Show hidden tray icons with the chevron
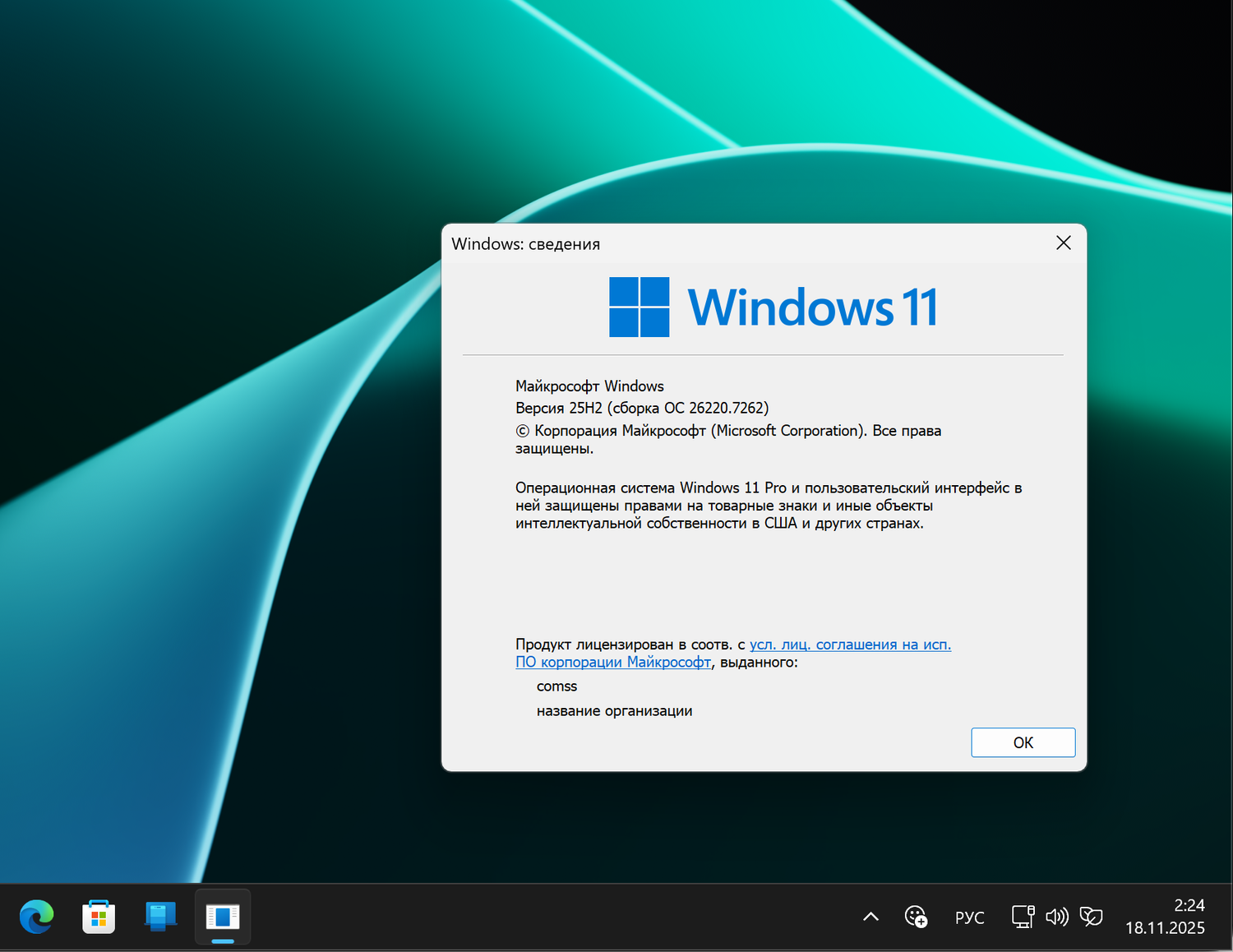The height and width of the screenshot is (952, 1233). point(870,916)
